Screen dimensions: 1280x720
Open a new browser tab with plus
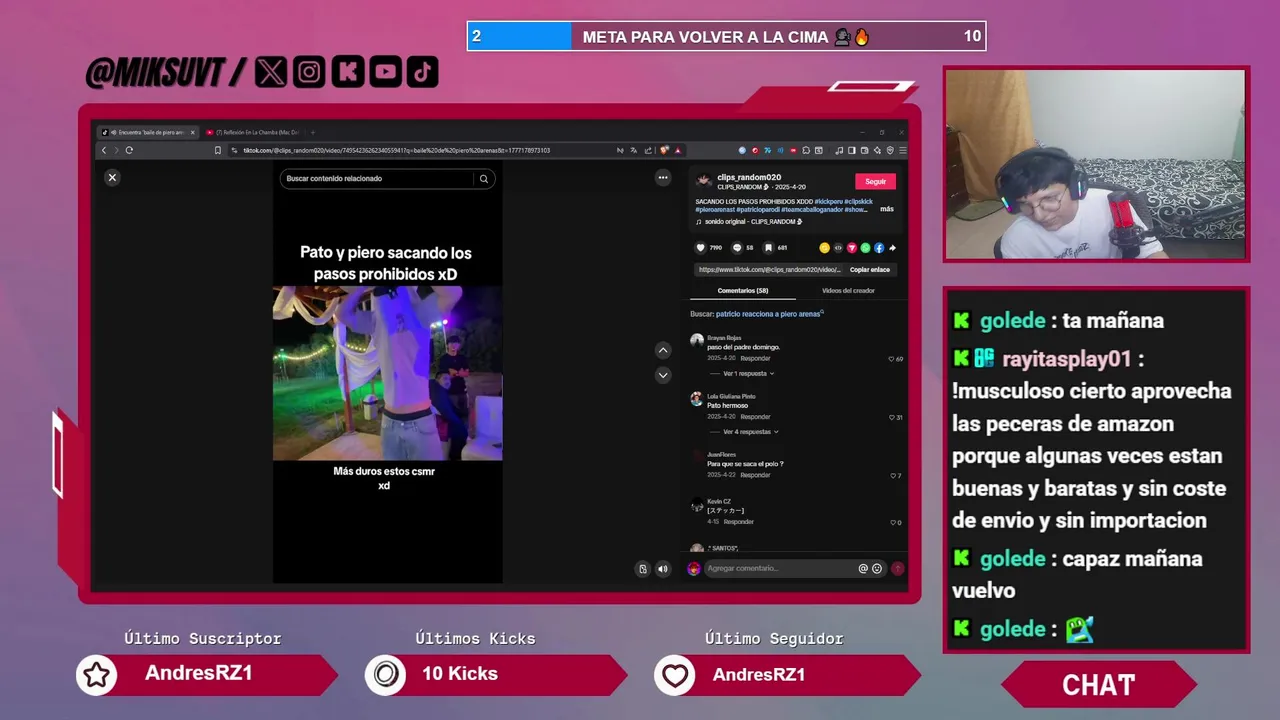click(x=312, y=132)
